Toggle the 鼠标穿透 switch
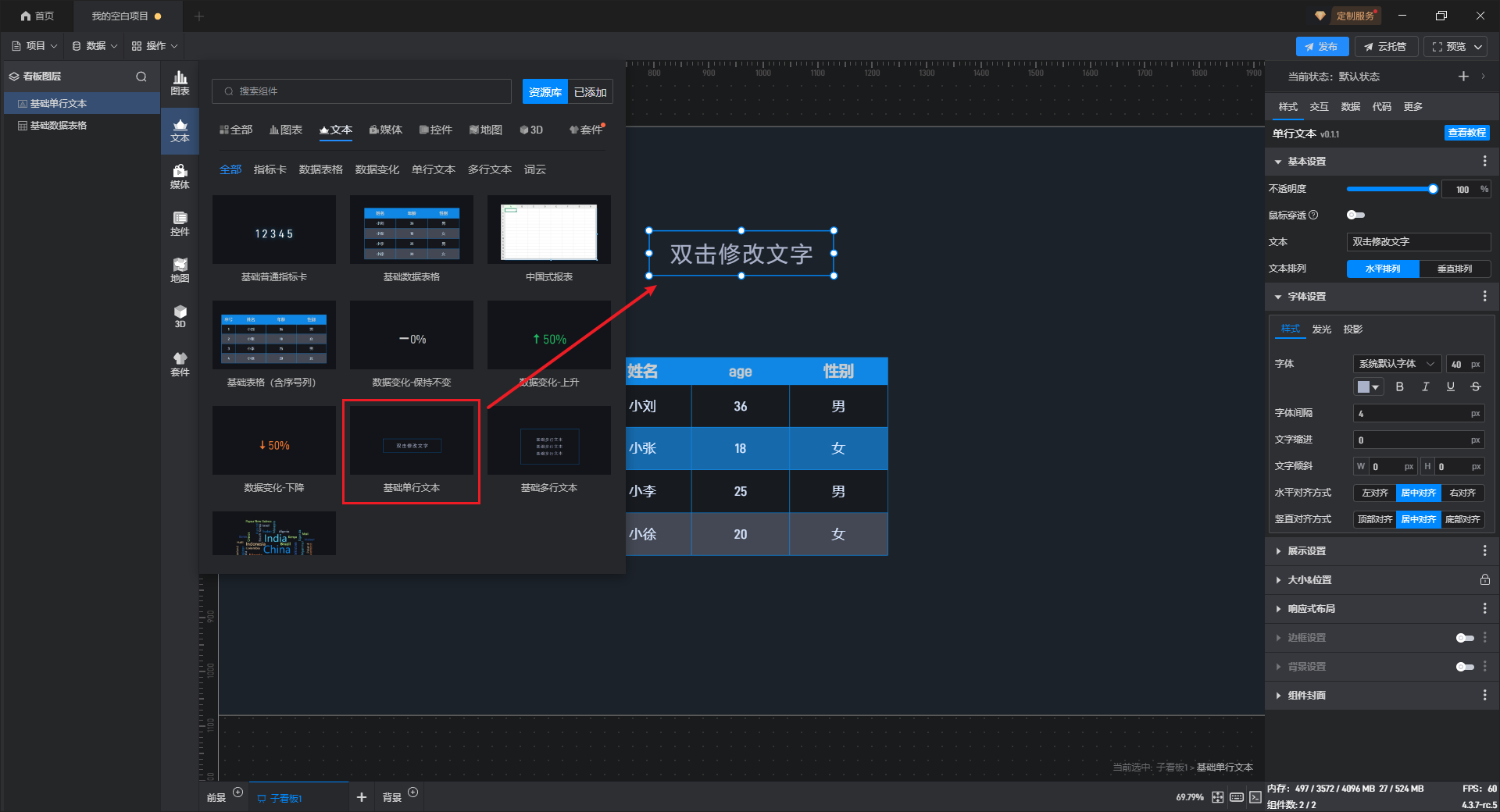 tap(1355, 215)
